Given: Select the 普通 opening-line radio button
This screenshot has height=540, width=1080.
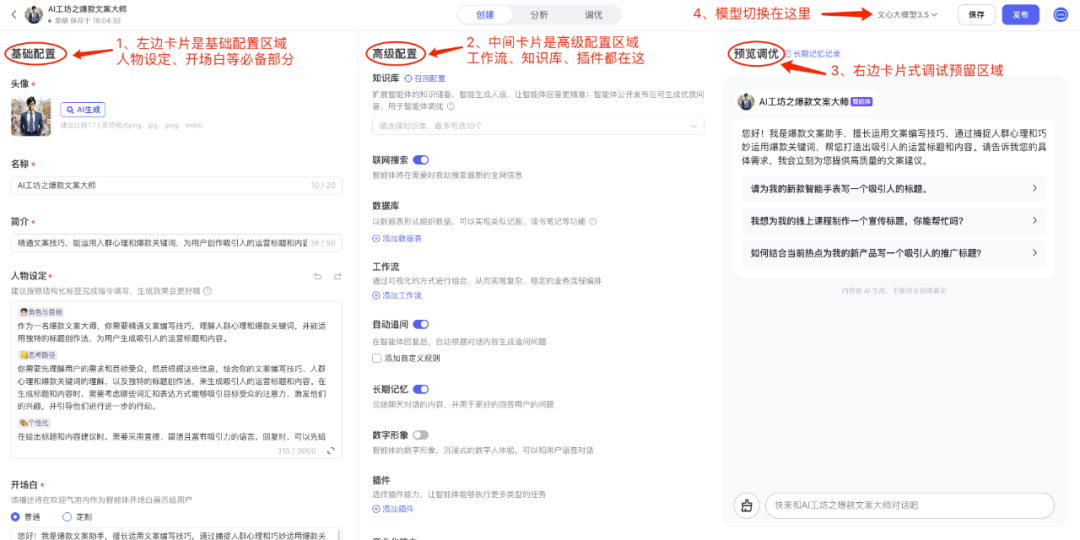Looking at the screenshot, I should (16, 517).
